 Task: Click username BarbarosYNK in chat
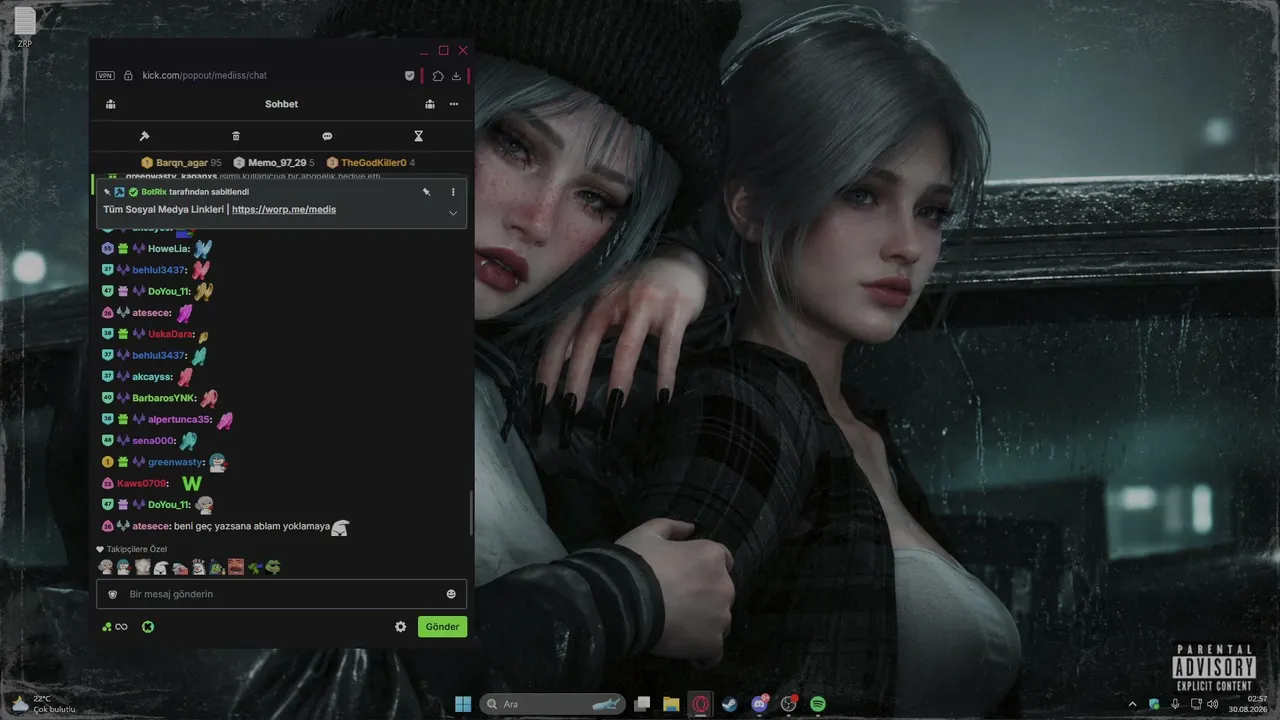[x=164, y=398]
